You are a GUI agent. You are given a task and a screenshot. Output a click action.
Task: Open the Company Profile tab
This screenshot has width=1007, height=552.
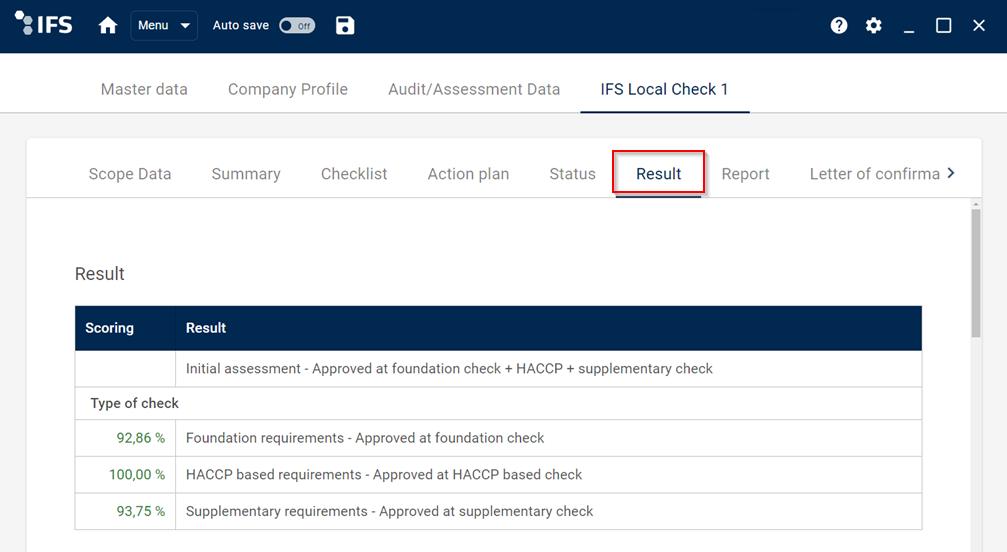[x=288, y=89]
